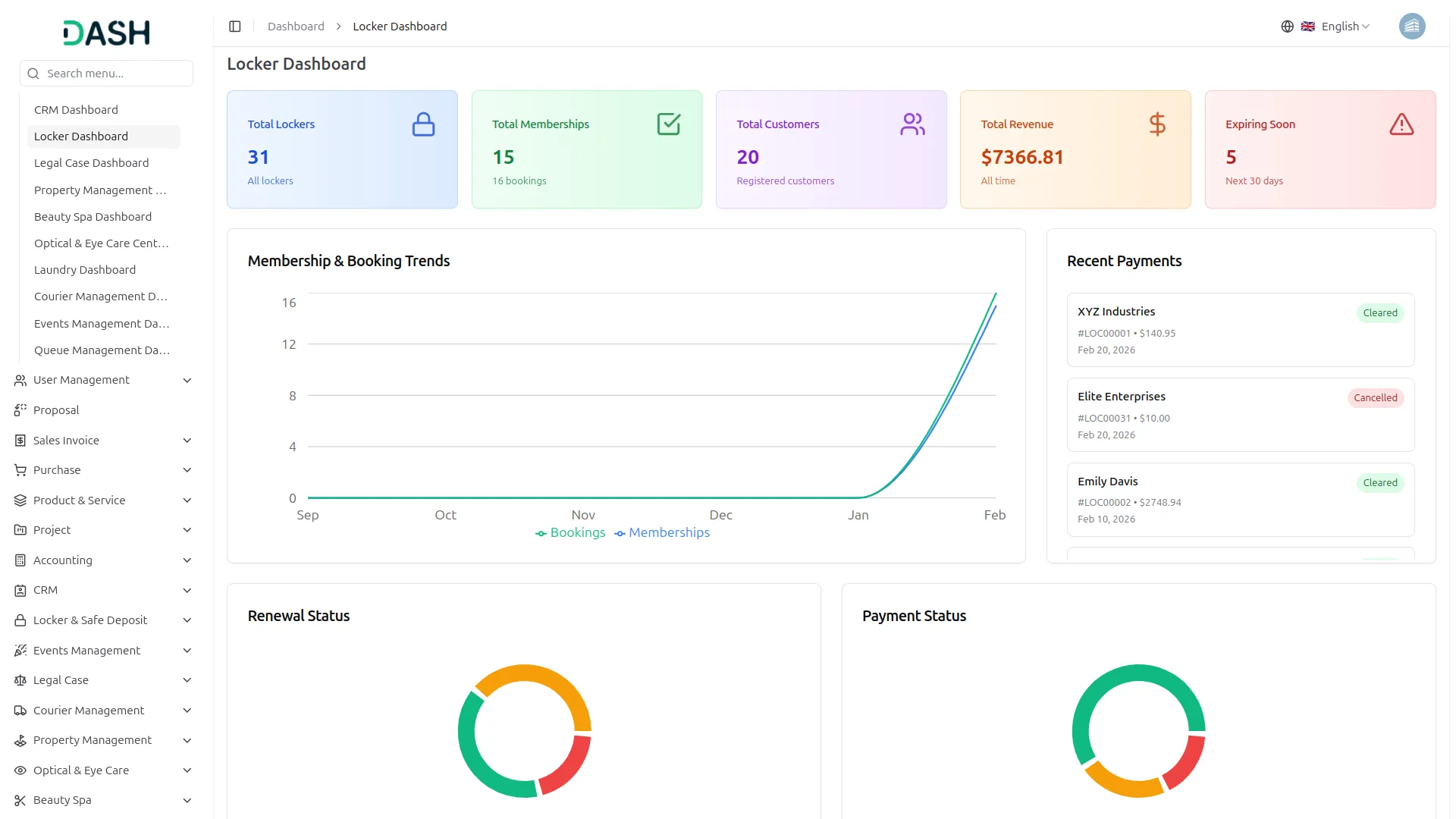This screenshot has width=1456, height=819.
Task: Expand the Courier Management menu
Action: [x=89, y=710]
